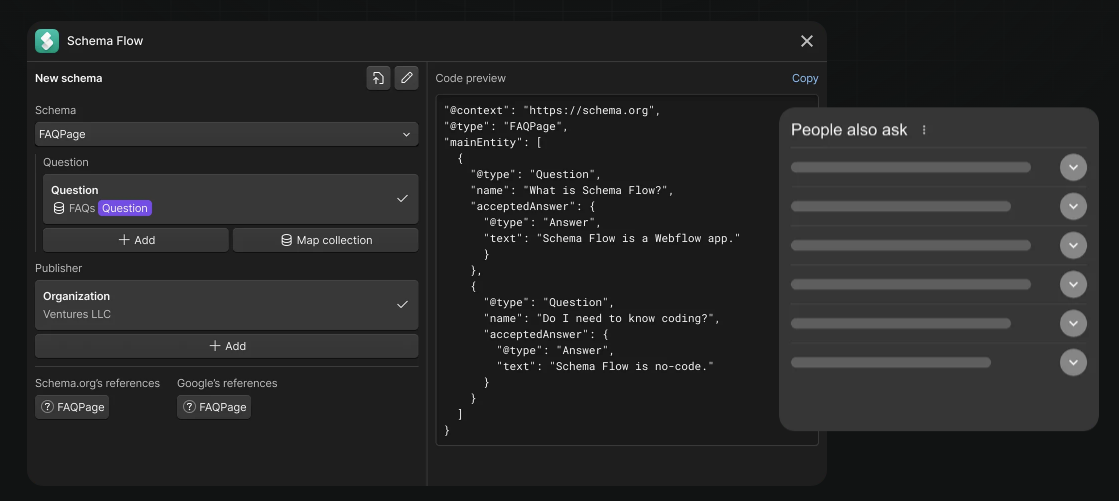This screenshot has width=1119, height=501.
Task: Close the Schema Flow panel
Action: point(807,41)
